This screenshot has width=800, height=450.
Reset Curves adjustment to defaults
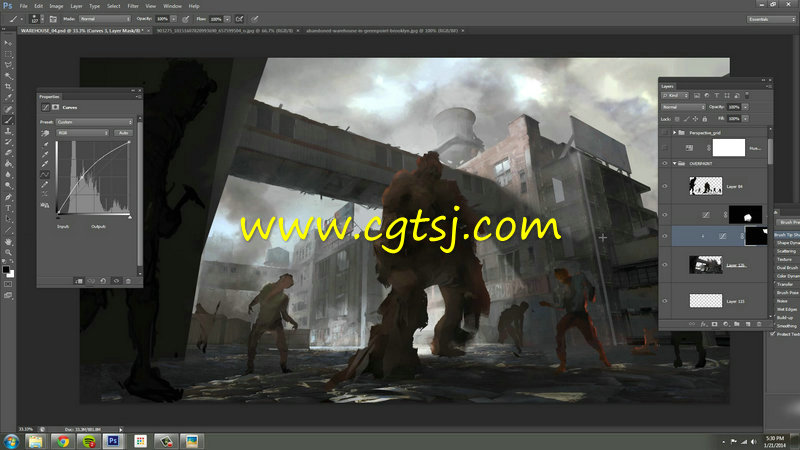point(103,281)
